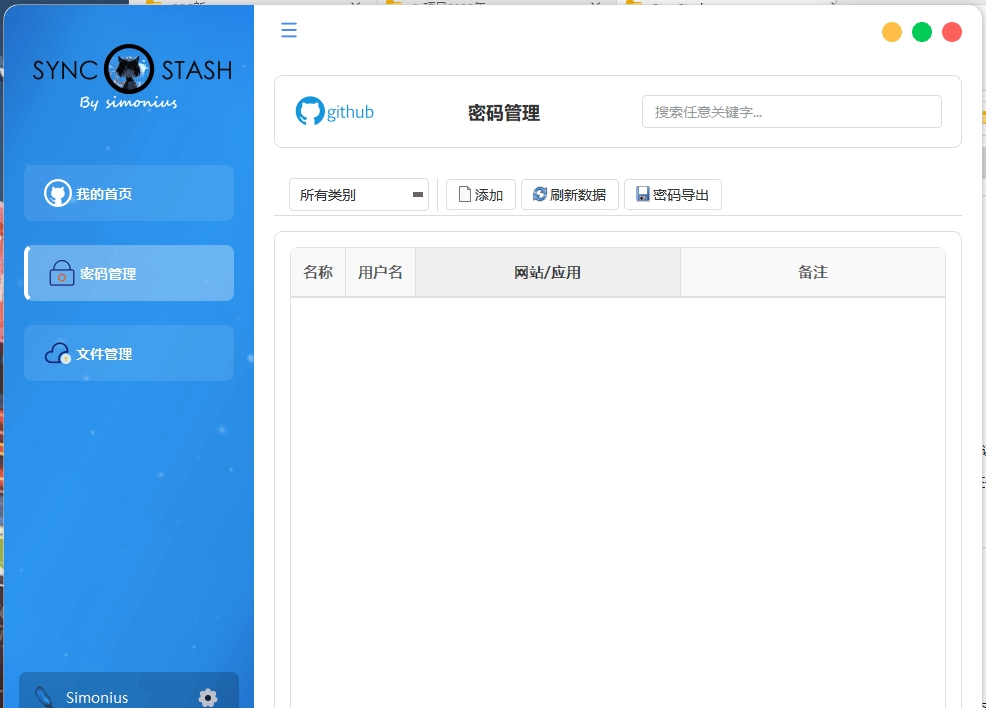The image size is (986, 708).
Task: Click the cloud icon on 文件管理 entry
Action: pyautogui.click(x=57, y=352)
